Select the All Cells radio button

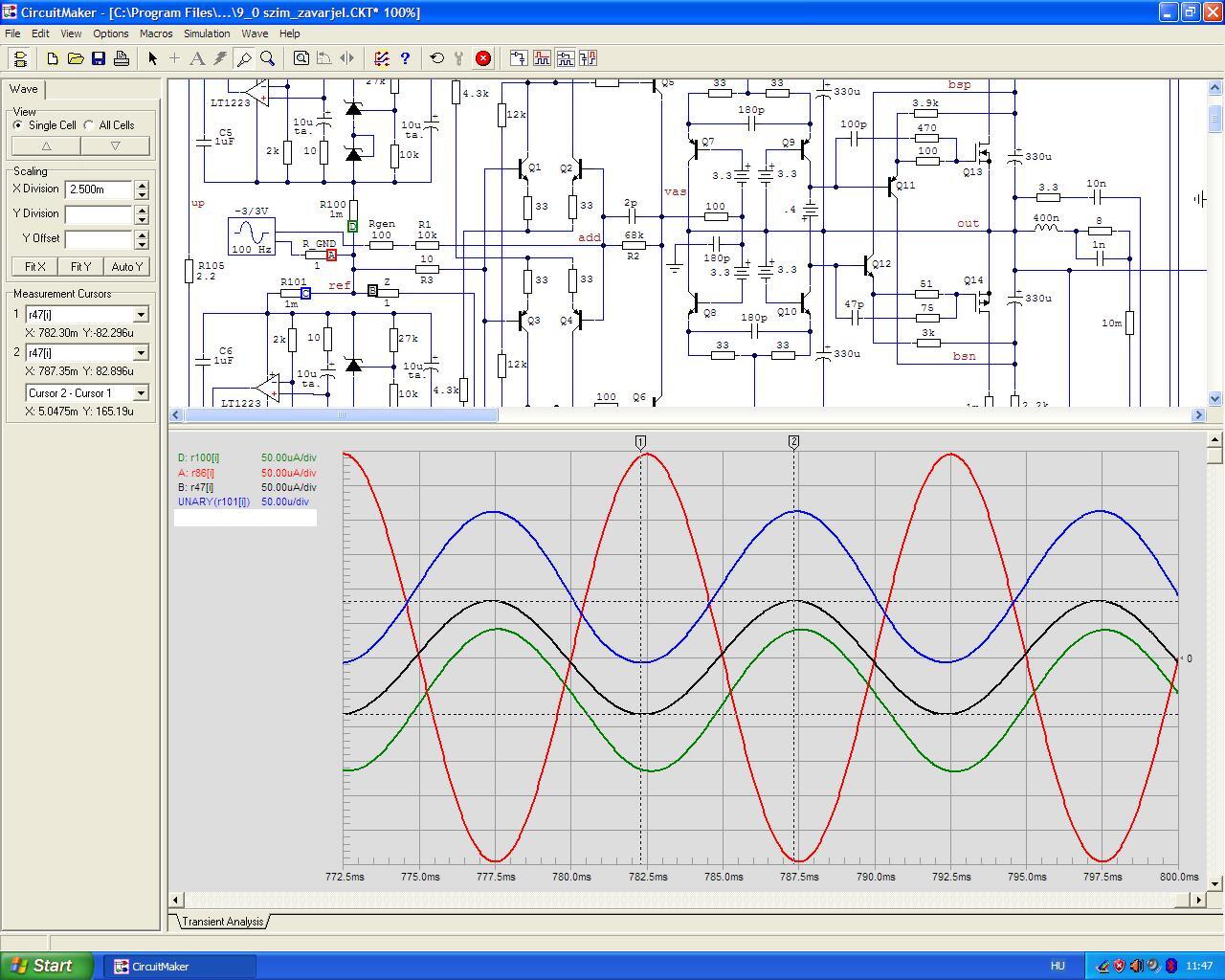[89, 125]
